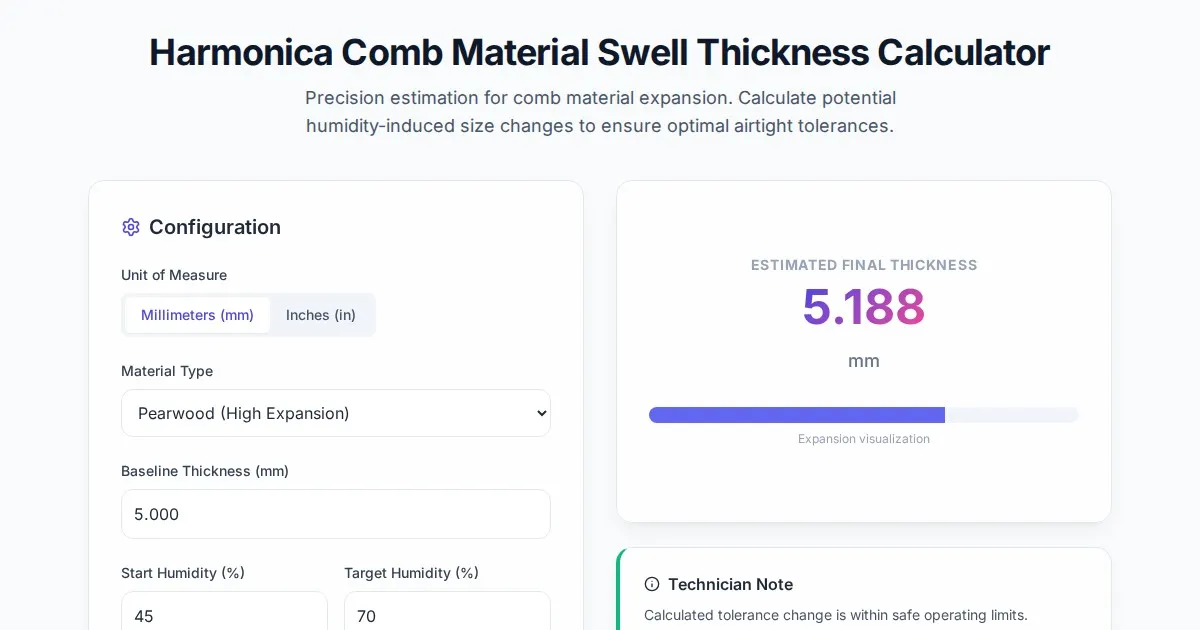
Task: Select Millimeters (mm) unit
Action: [x=197, y=315]
